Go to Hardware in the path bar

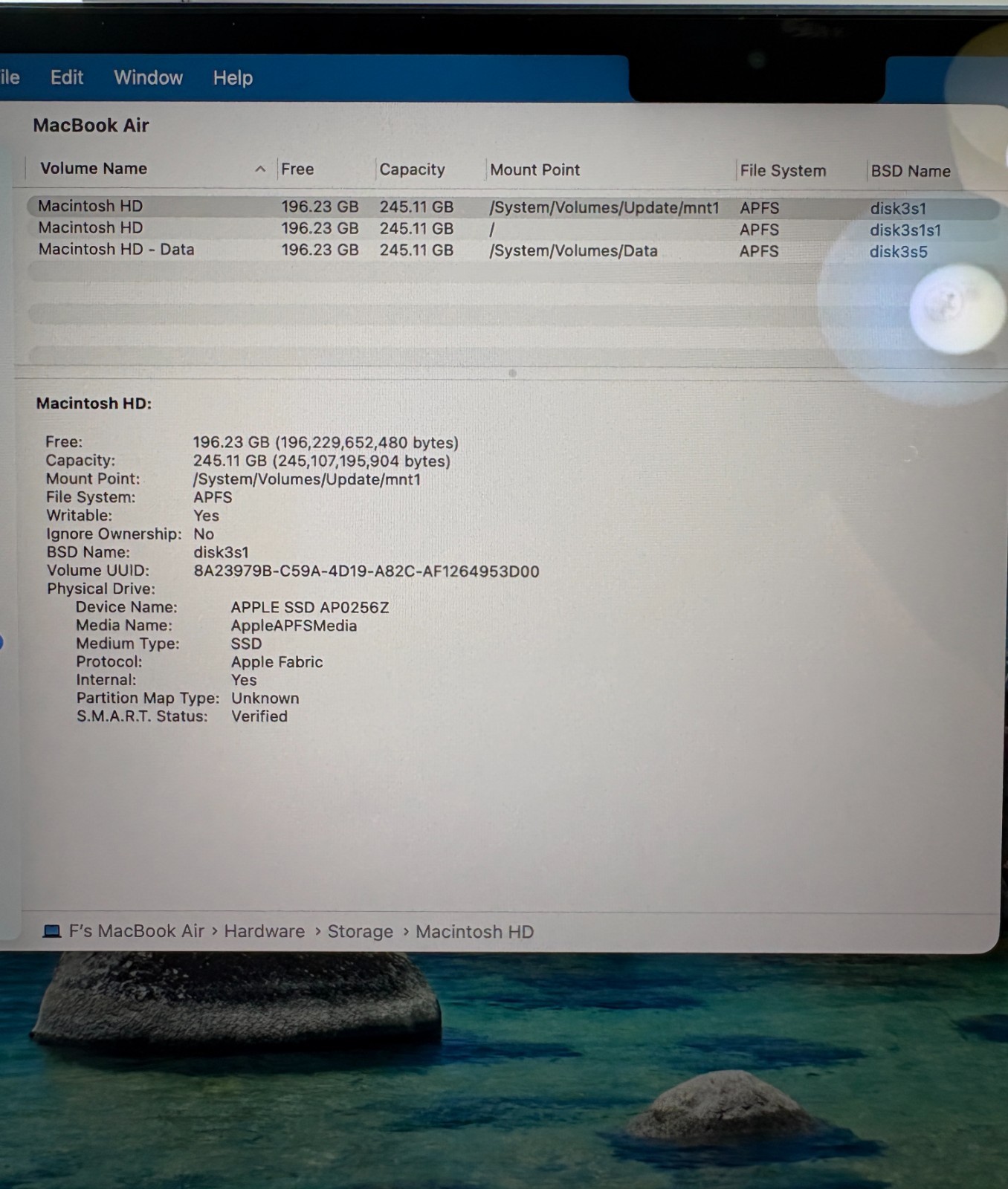265,931
